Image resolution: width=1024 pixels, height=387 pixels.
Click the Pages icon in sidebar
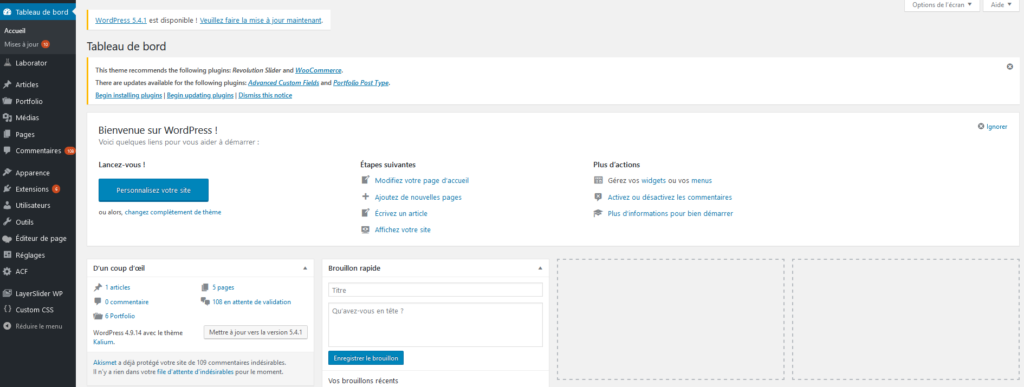[x=7, y=134]
